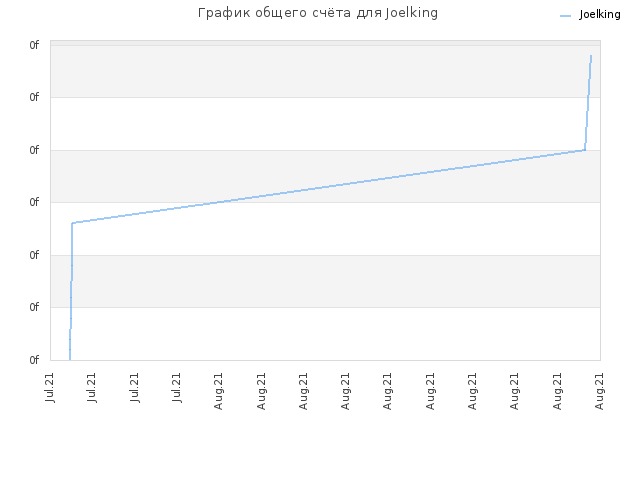The image size is (640, 480).
Task: Click the last Jul.21 x-axis label
Action: point(176,387)
